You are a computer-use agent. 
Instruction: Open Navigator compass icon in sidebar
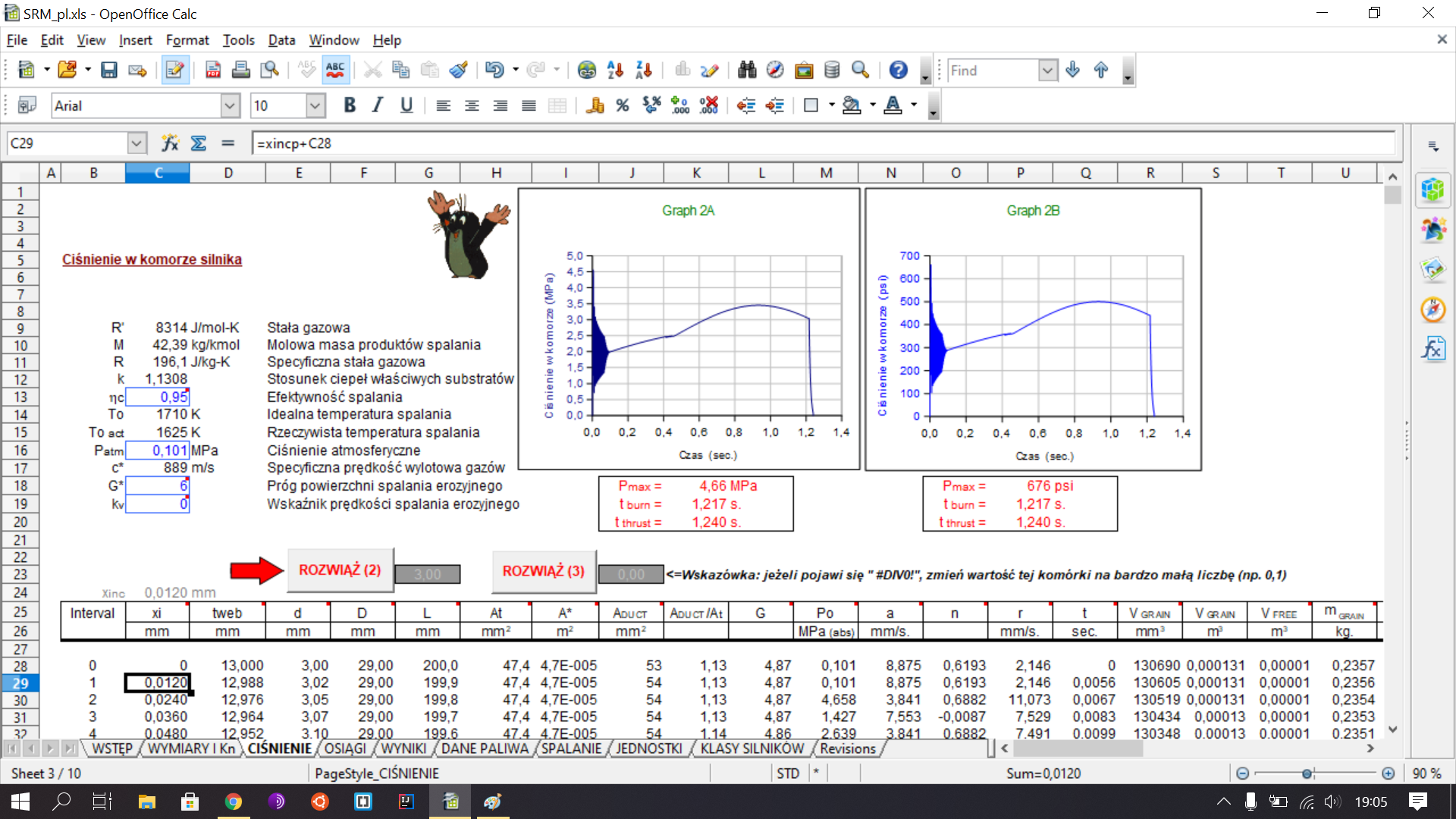1432,309
